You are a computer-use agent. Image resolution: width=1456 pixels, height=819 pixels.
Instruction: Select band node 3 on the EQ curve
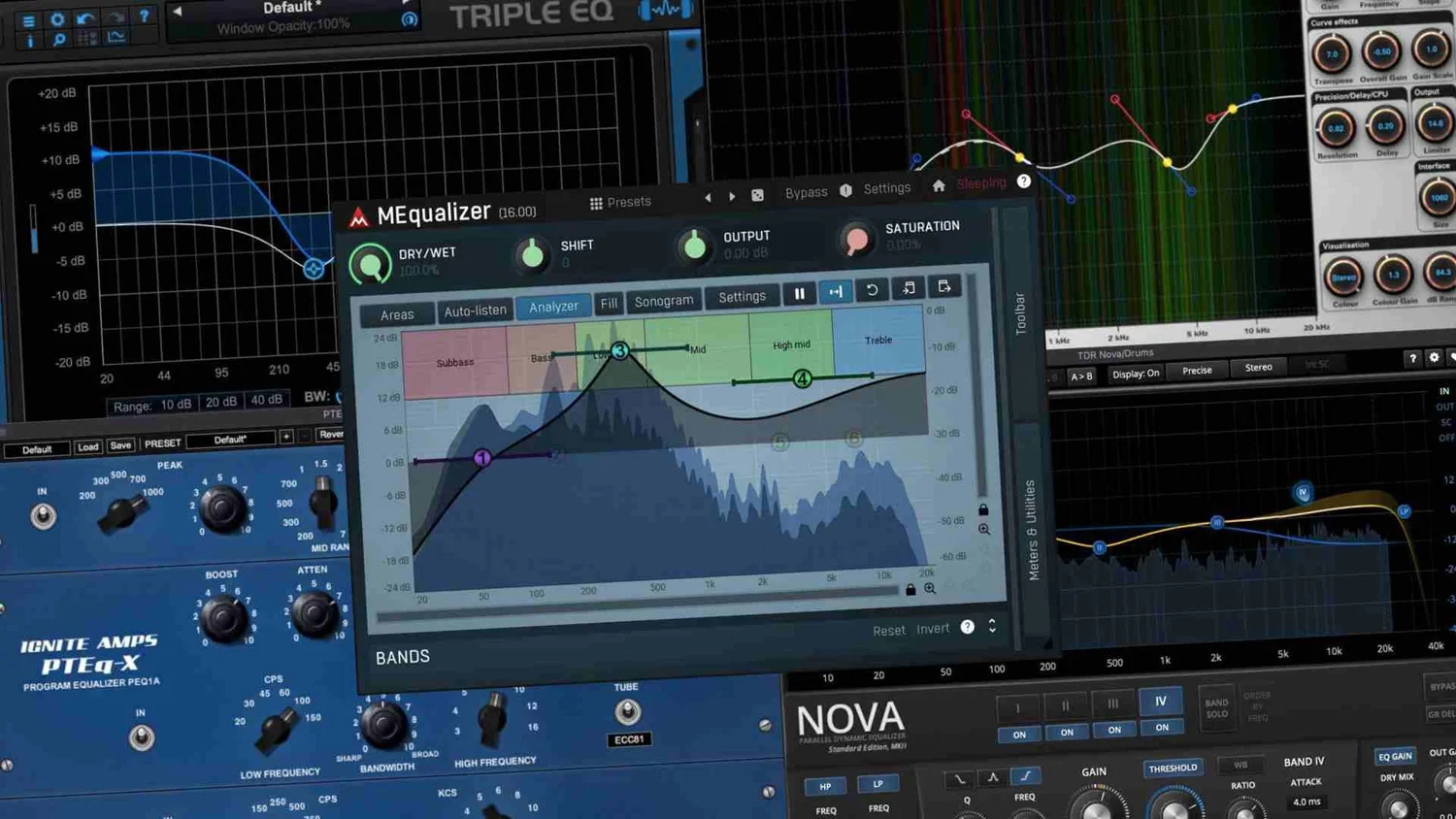(x=620, y=351)
